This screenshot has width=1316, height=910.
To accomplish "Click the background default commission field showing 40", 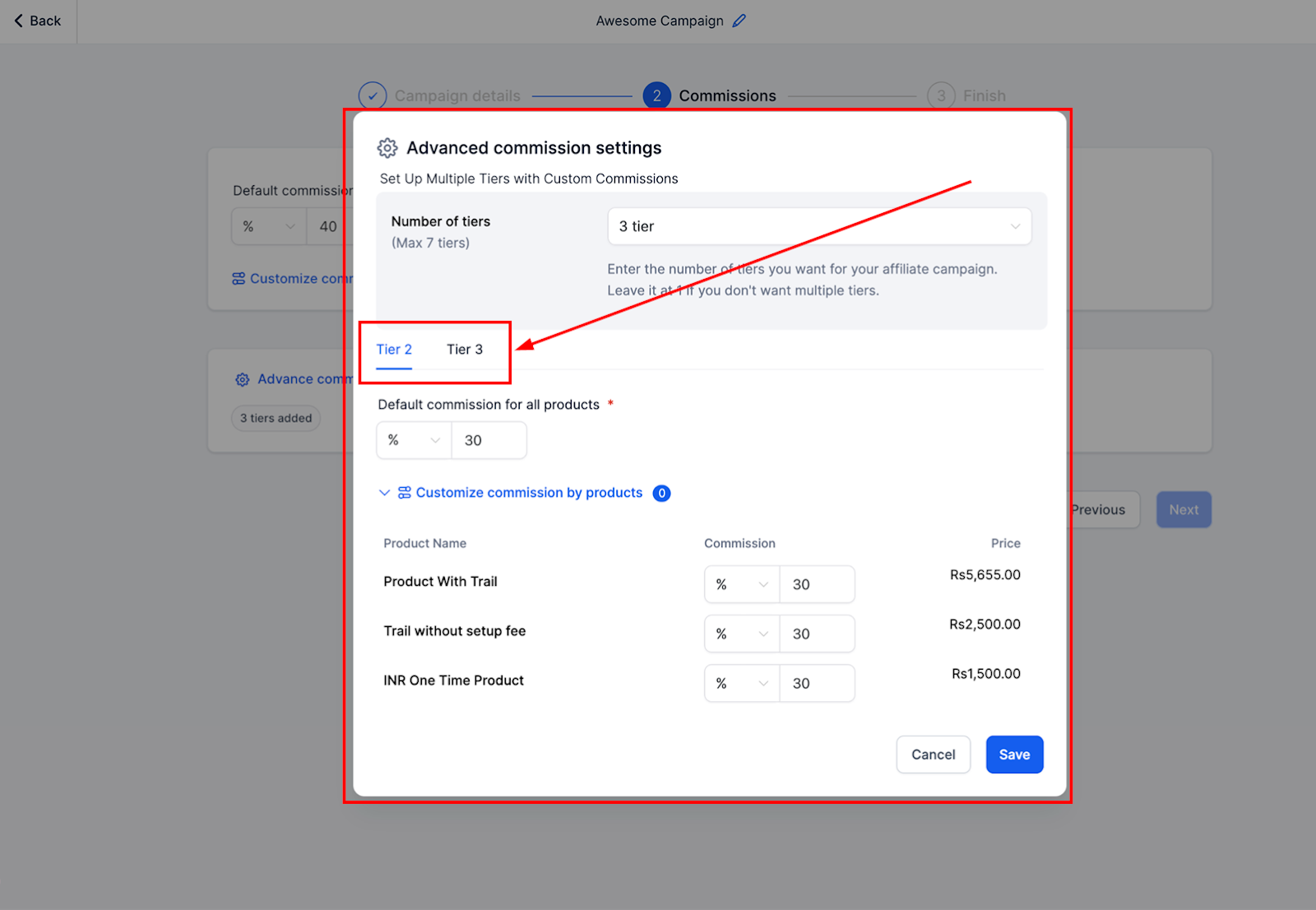I will (x=330, y=226).
